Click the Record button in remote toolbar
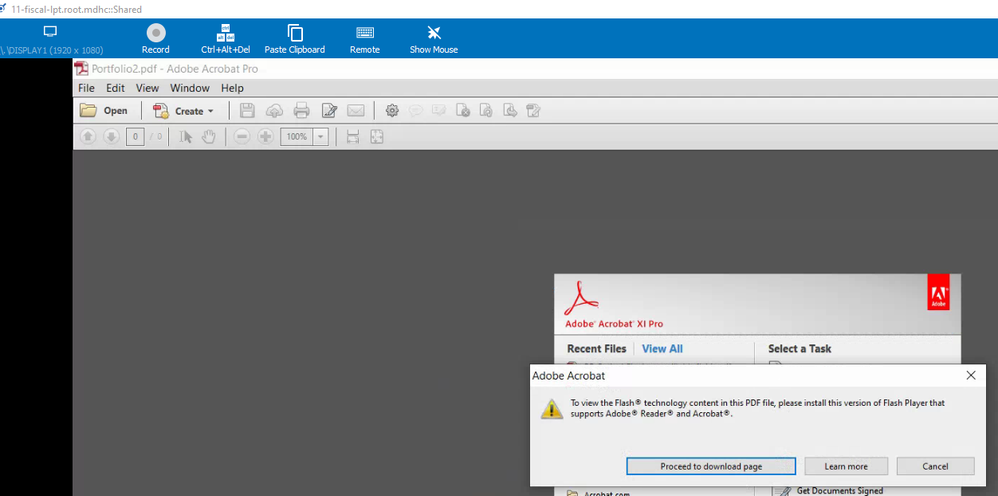This screenshot has width=998, height=496. pyautogui.click(x=155, y=39)
